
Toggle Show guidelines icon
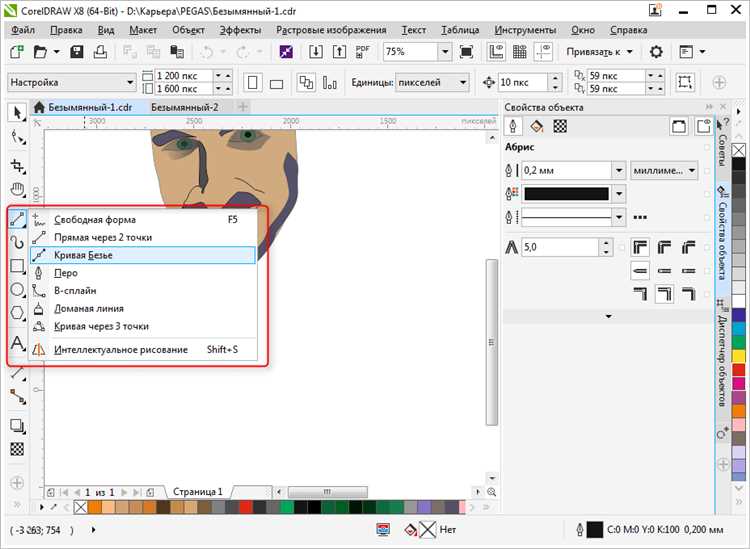click(544, 52)
